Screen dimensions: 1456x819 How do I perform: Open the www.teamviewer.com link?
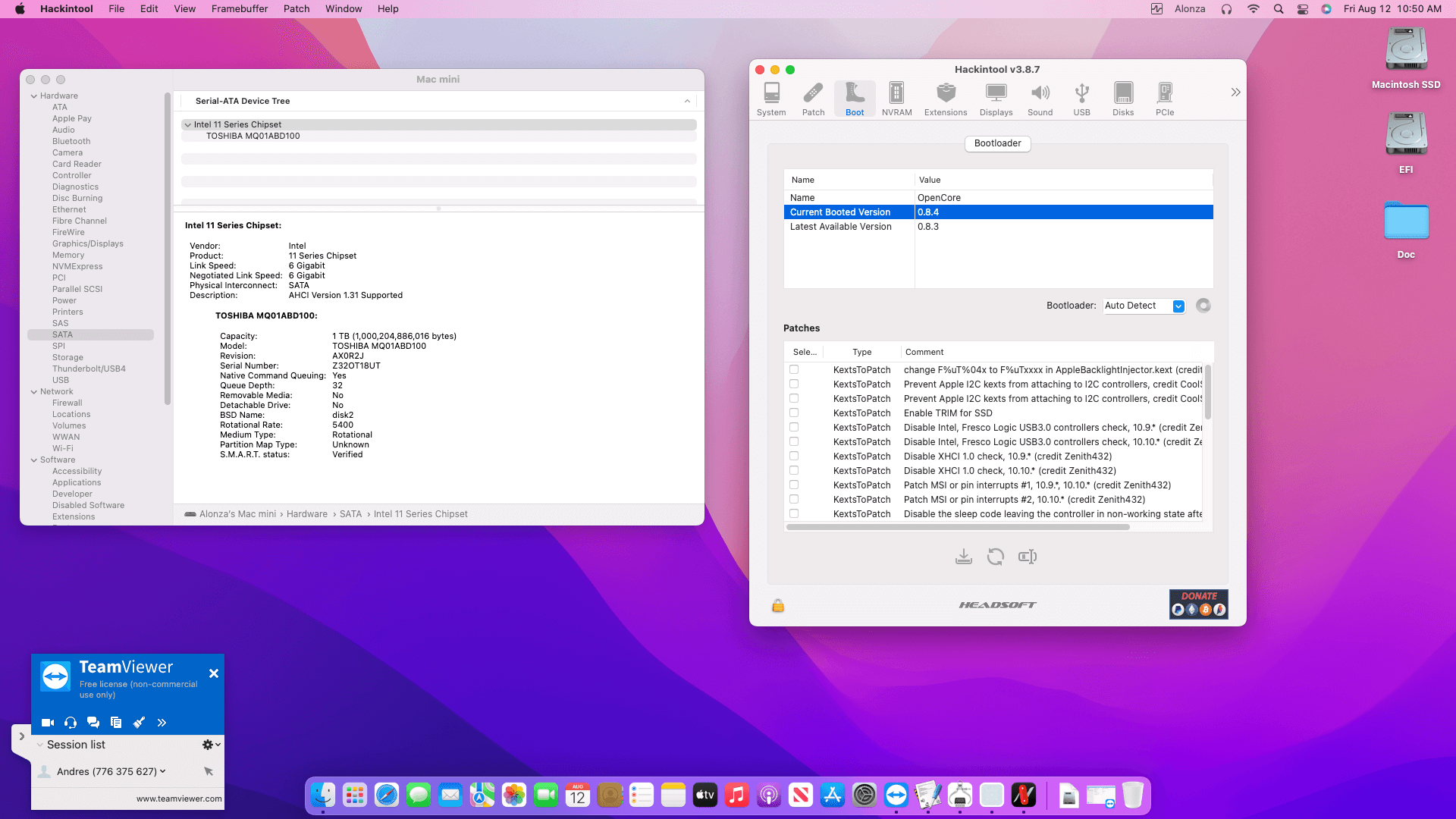pos(179,799)
